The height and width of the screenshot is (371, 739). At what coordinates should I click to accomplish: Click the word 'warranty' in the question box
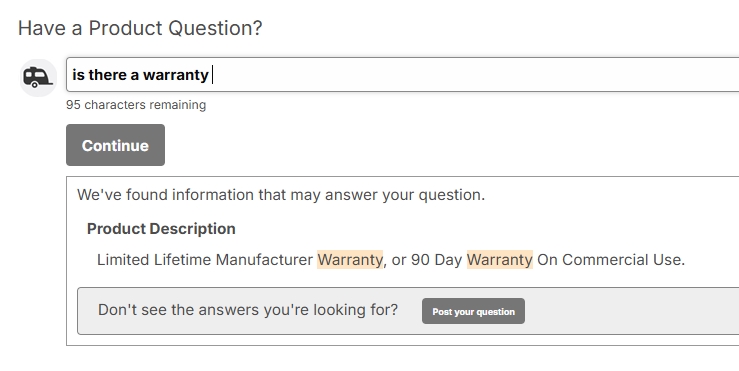(176, 75)
